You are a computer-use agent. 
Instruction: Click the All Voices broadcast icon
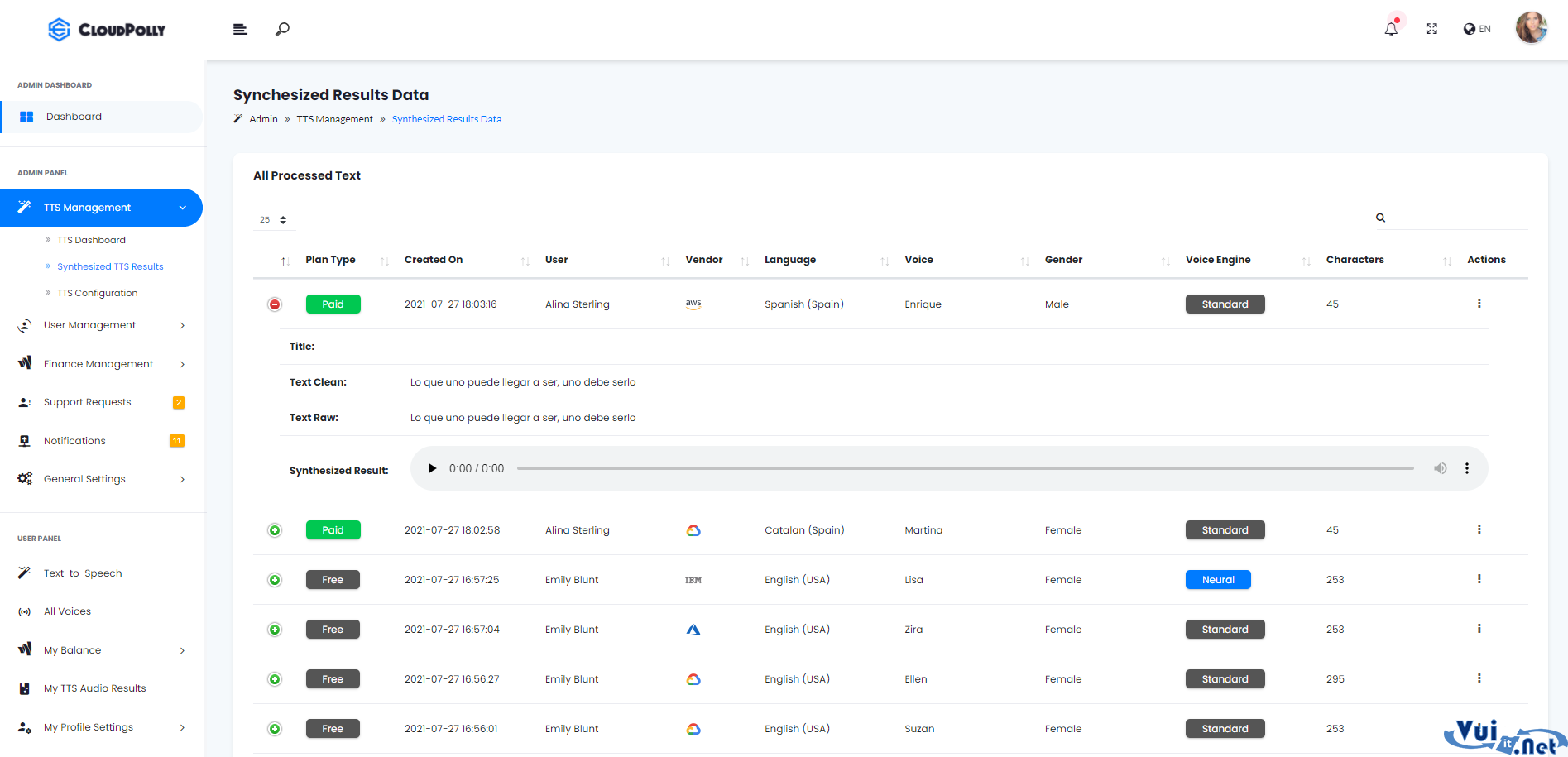point(25,612)
